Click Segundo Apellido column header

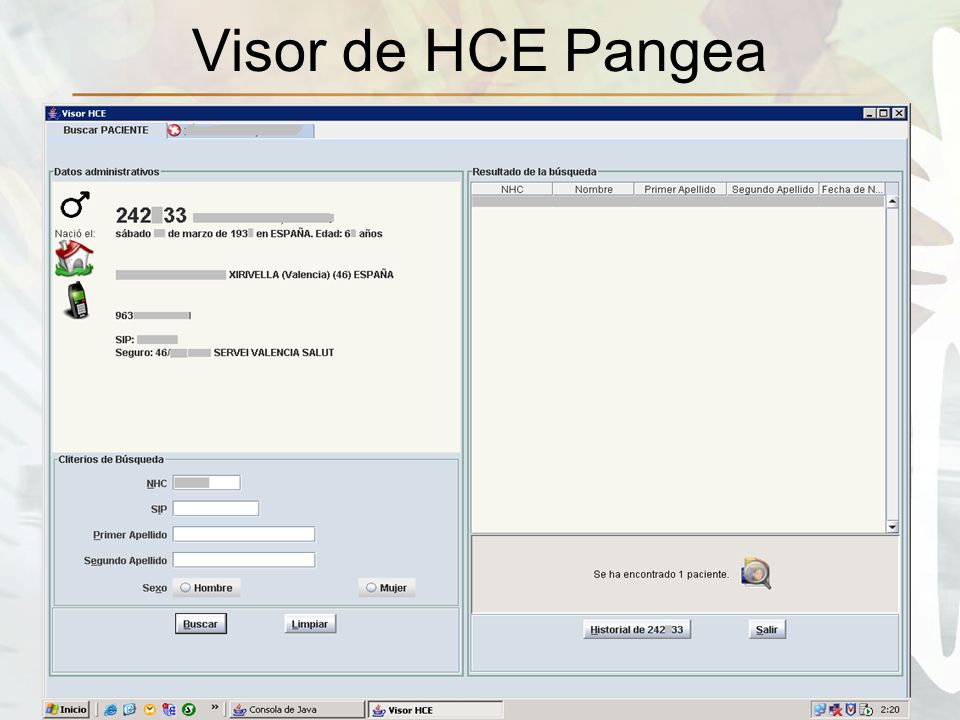click(773, 189)
